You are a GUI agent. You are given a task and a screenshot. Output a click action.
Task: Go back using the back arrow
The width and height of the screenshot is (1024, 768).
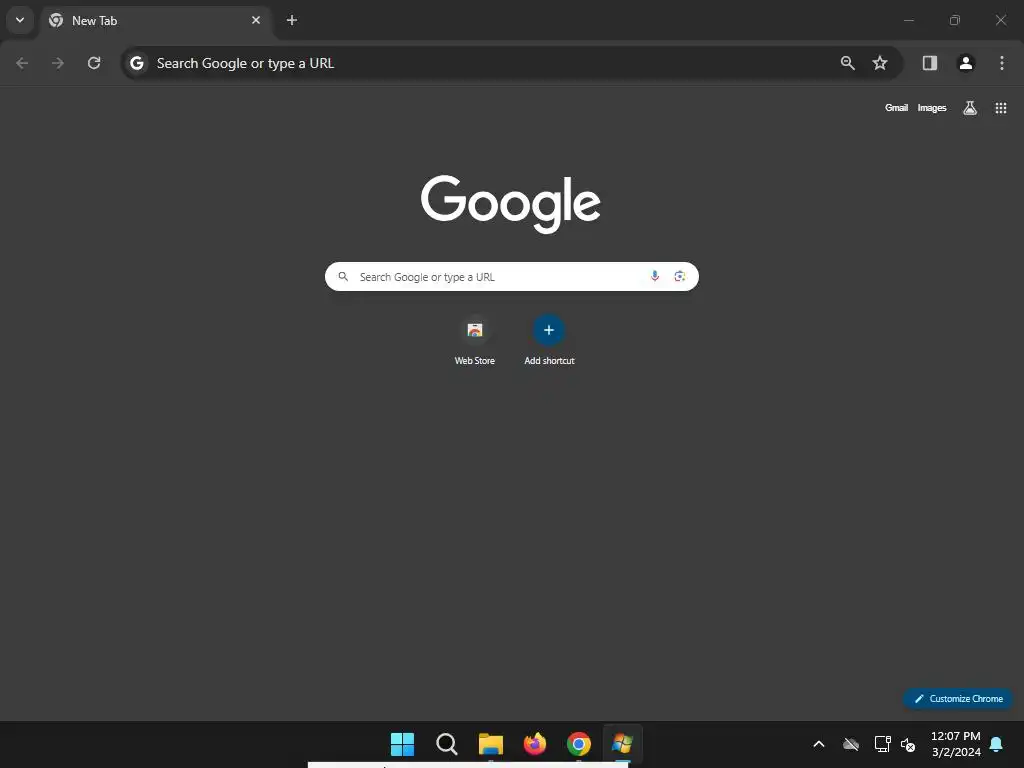(22, 63)
